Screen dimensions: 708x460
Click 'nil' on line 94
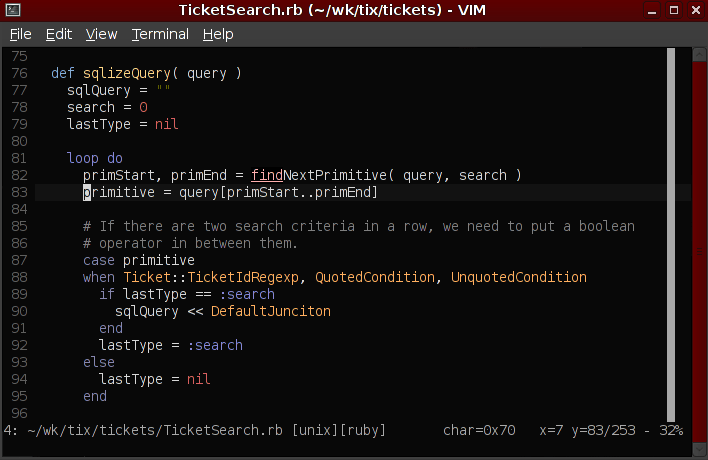coord(199,379)
